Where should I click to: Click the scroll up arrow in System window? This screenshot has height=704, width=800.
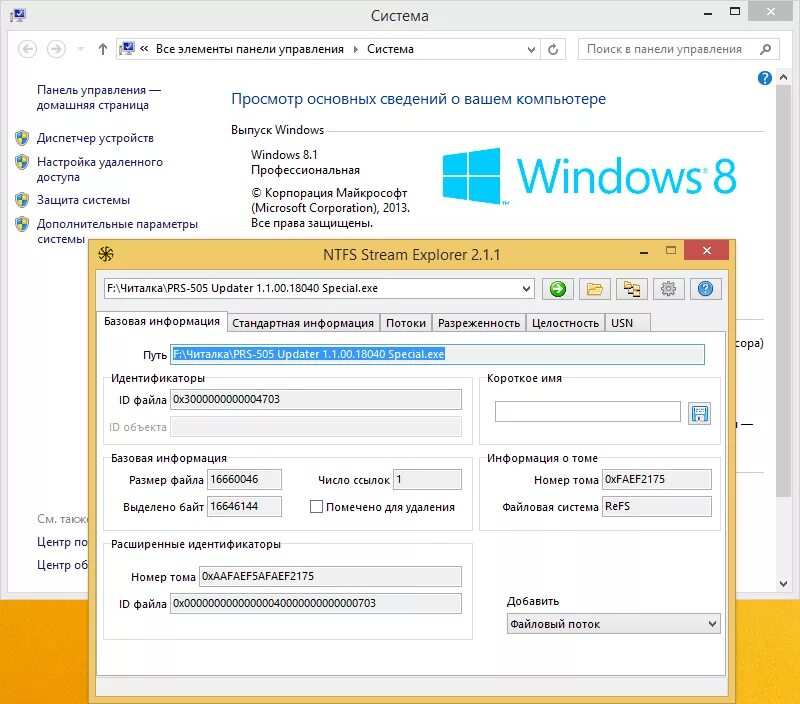783,78
